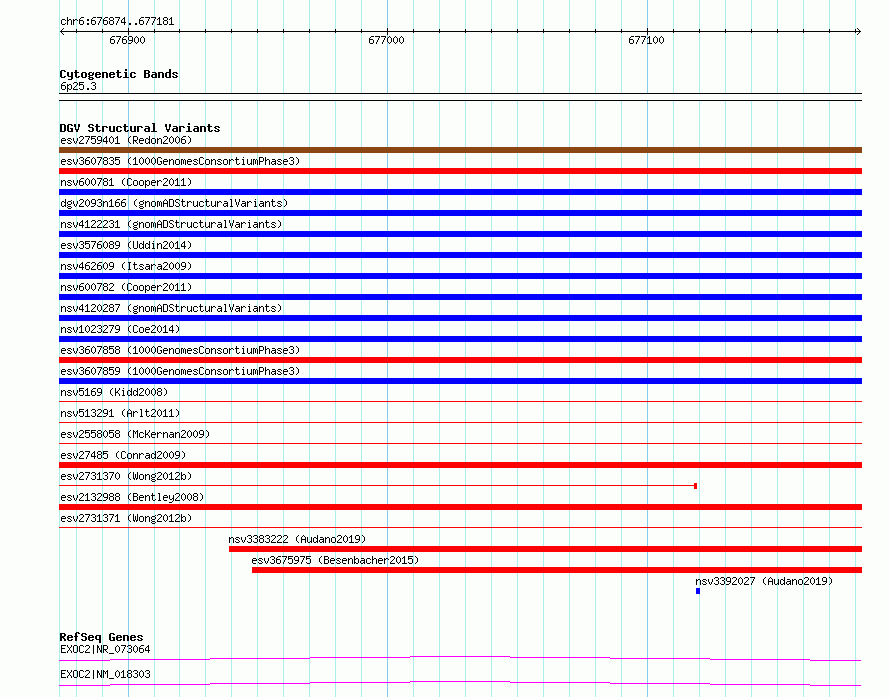Click nsv600782 (Cooper2011) variant label
The image size is (890, 697).
tap(126, 287)
